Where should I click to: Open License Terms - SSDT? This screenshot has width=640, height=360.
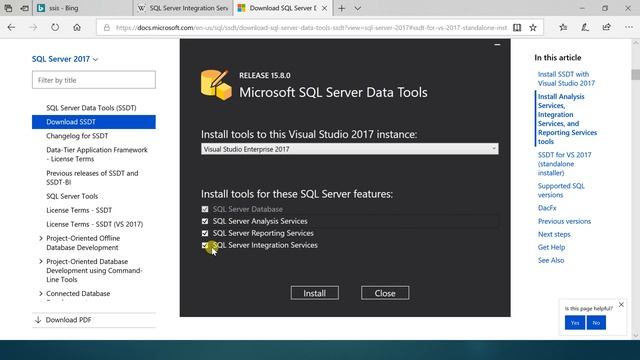tap(79, 210)
